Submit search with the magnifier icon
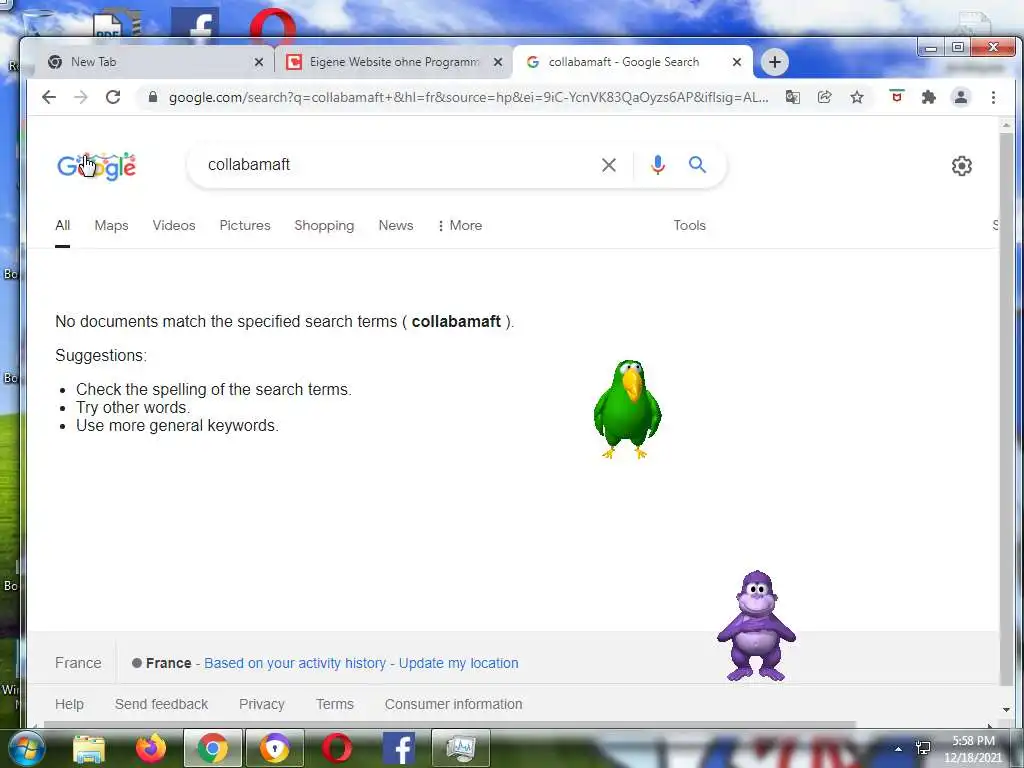 click(x=697, y=165)
